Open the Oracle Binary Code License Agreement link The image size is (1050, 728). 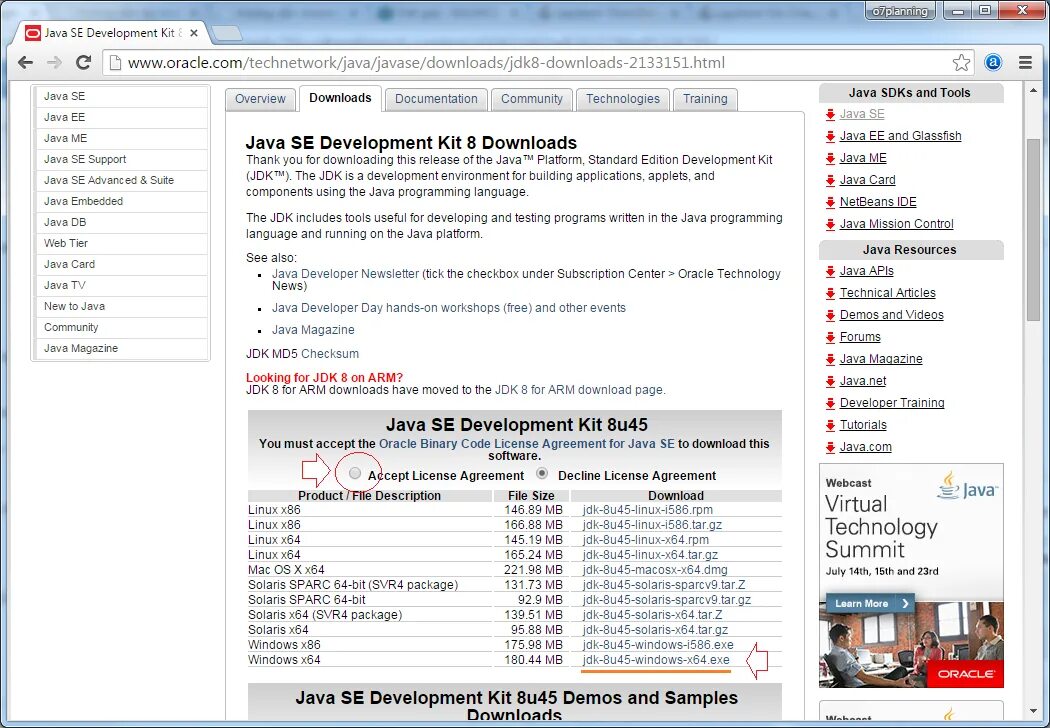point(526,444)
